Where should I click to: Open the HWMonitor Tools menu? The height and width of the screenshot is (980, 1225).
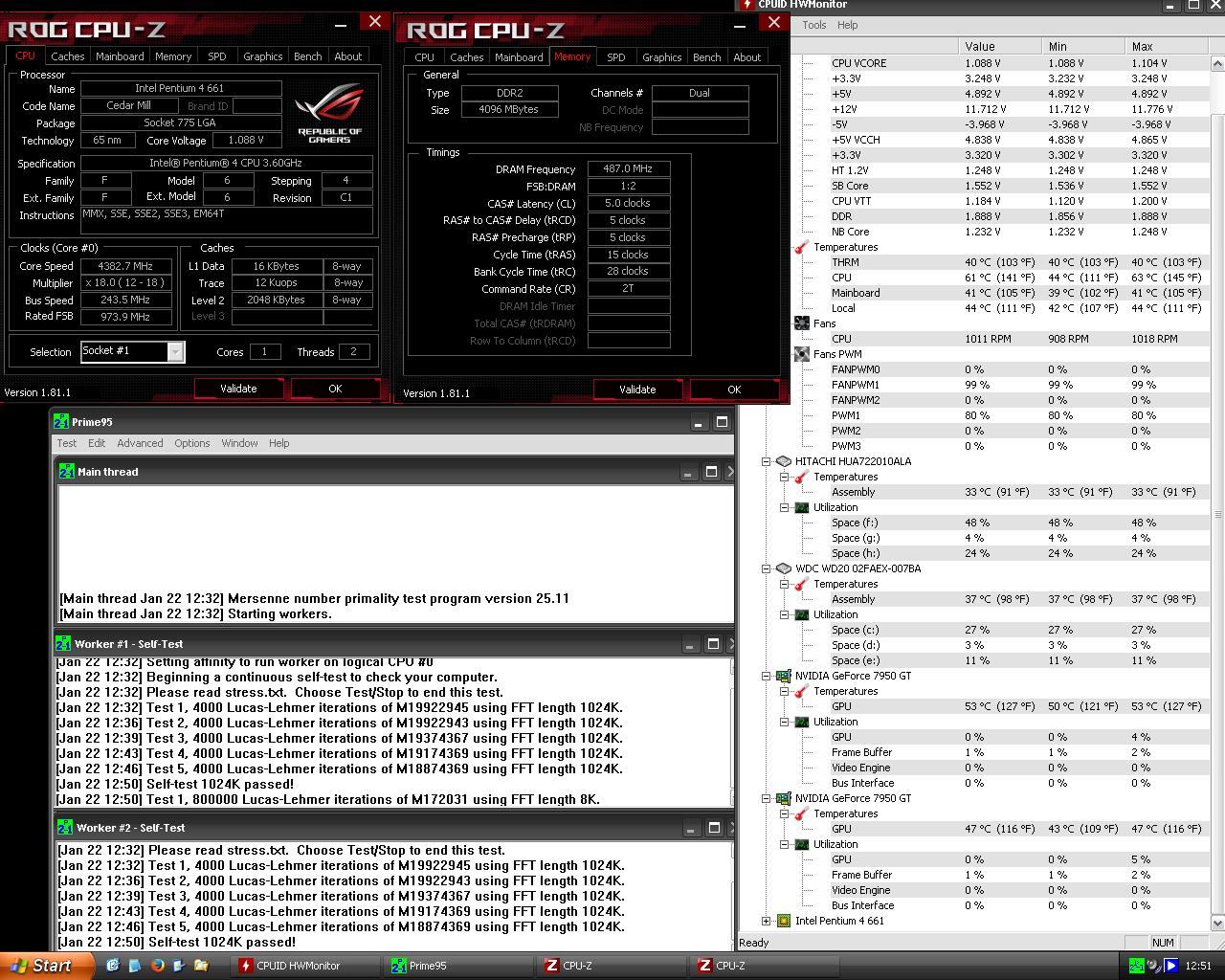(814, 25)
